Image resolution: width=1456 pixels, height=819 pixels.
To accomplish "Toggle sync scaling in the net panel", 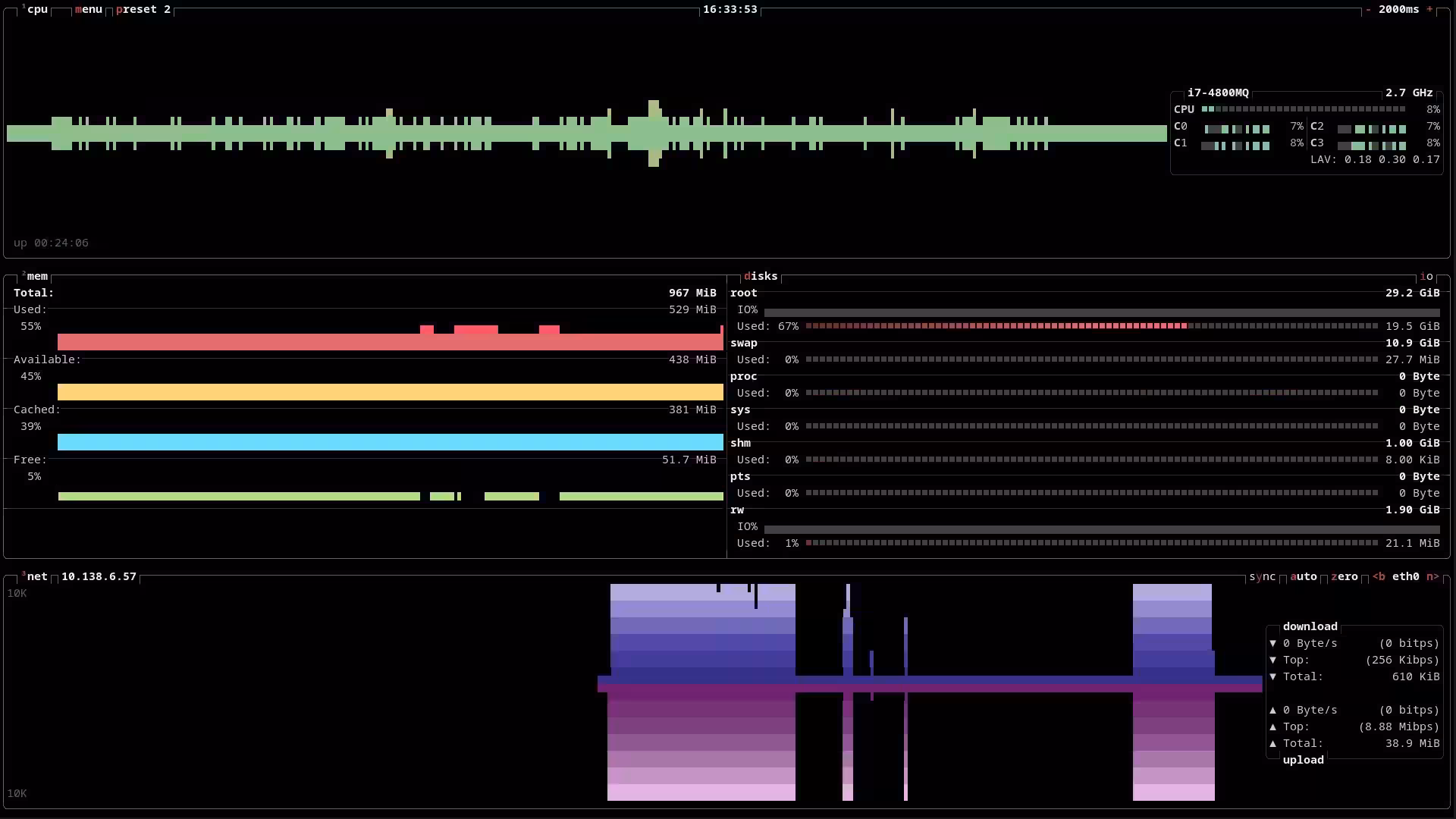I will [x=1263, y=576].
